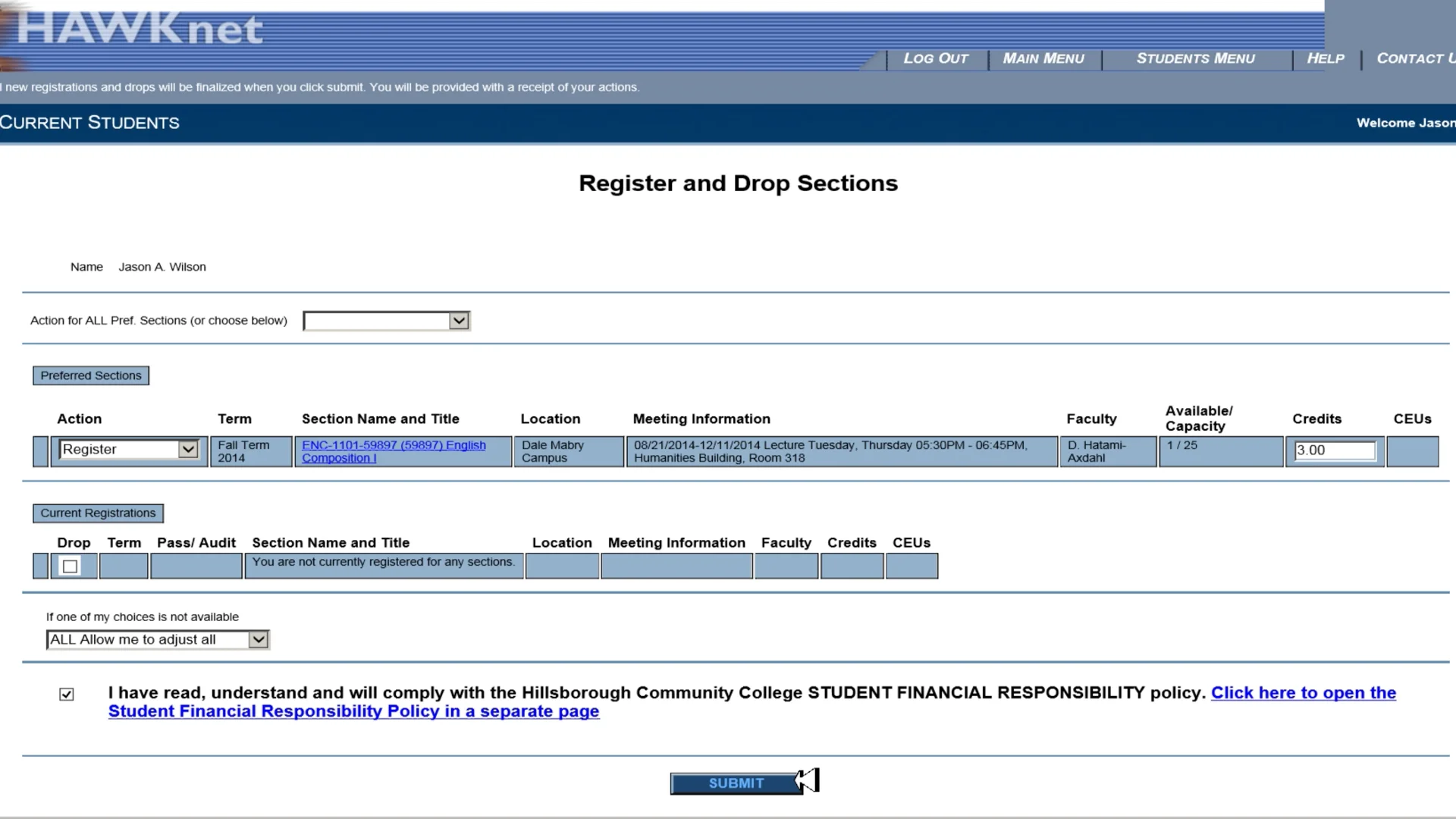This screenshot has height=819, width=1456.
Task: Click the Current Students header banner
Action: tap(89, 123)
